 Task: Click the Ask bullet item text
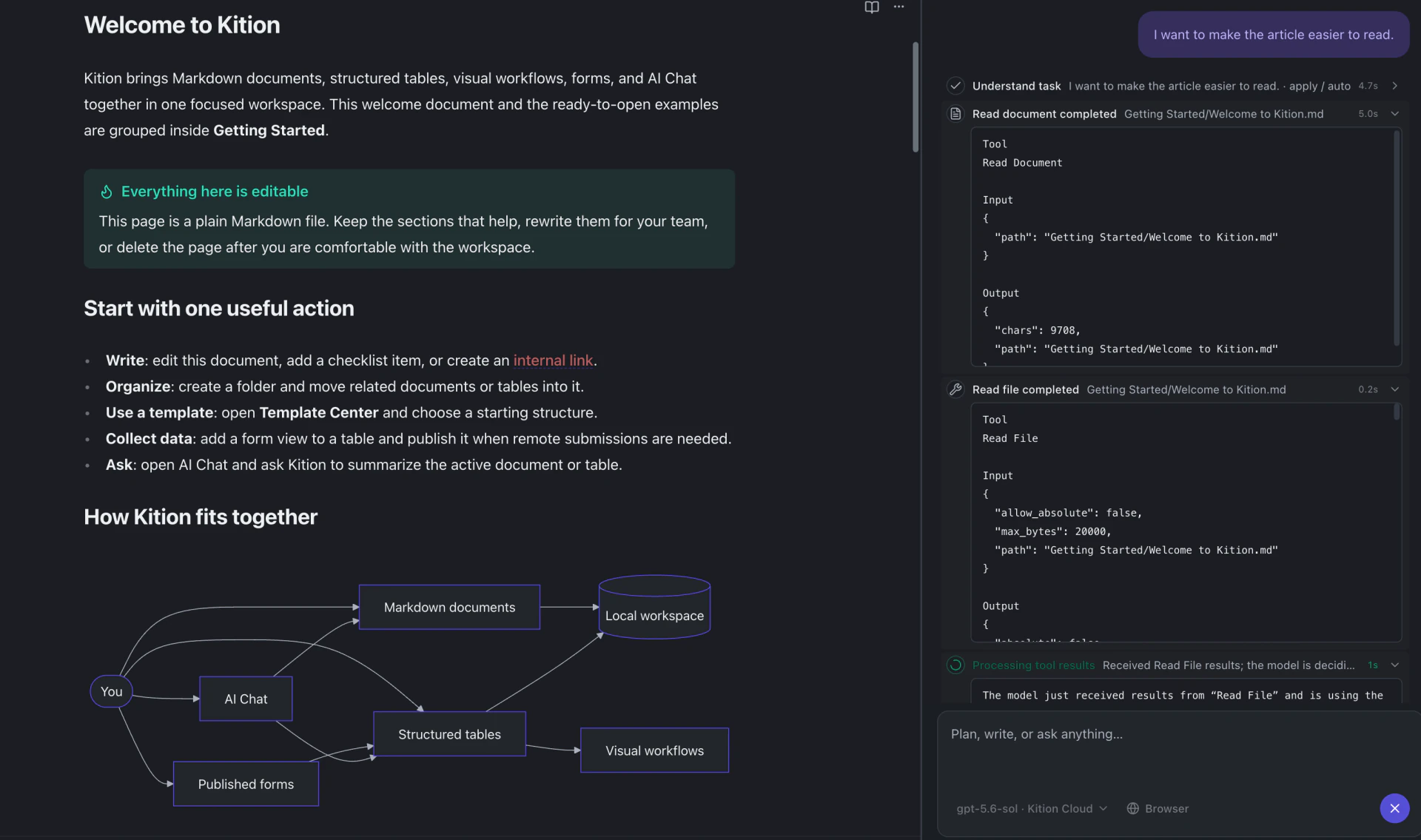click(364, 465)
